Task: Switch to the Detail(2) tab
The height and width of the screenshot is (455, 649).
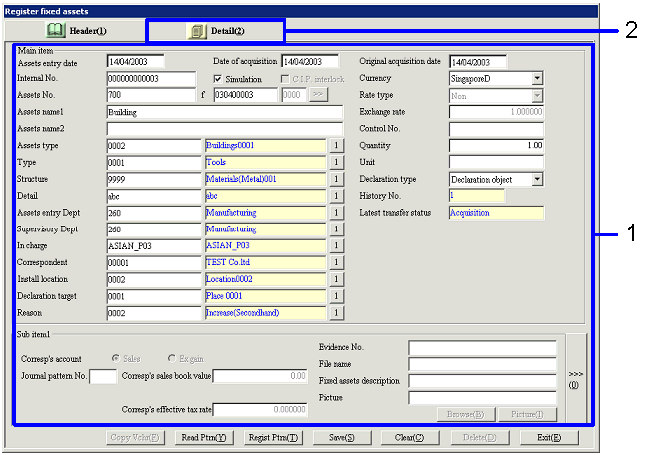Action: (x=217, y=31)
